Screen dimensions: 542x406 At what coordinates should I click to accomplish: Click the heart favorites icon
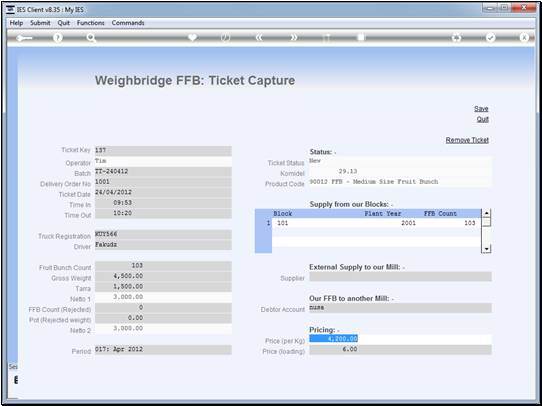click(x=192, y=37)
